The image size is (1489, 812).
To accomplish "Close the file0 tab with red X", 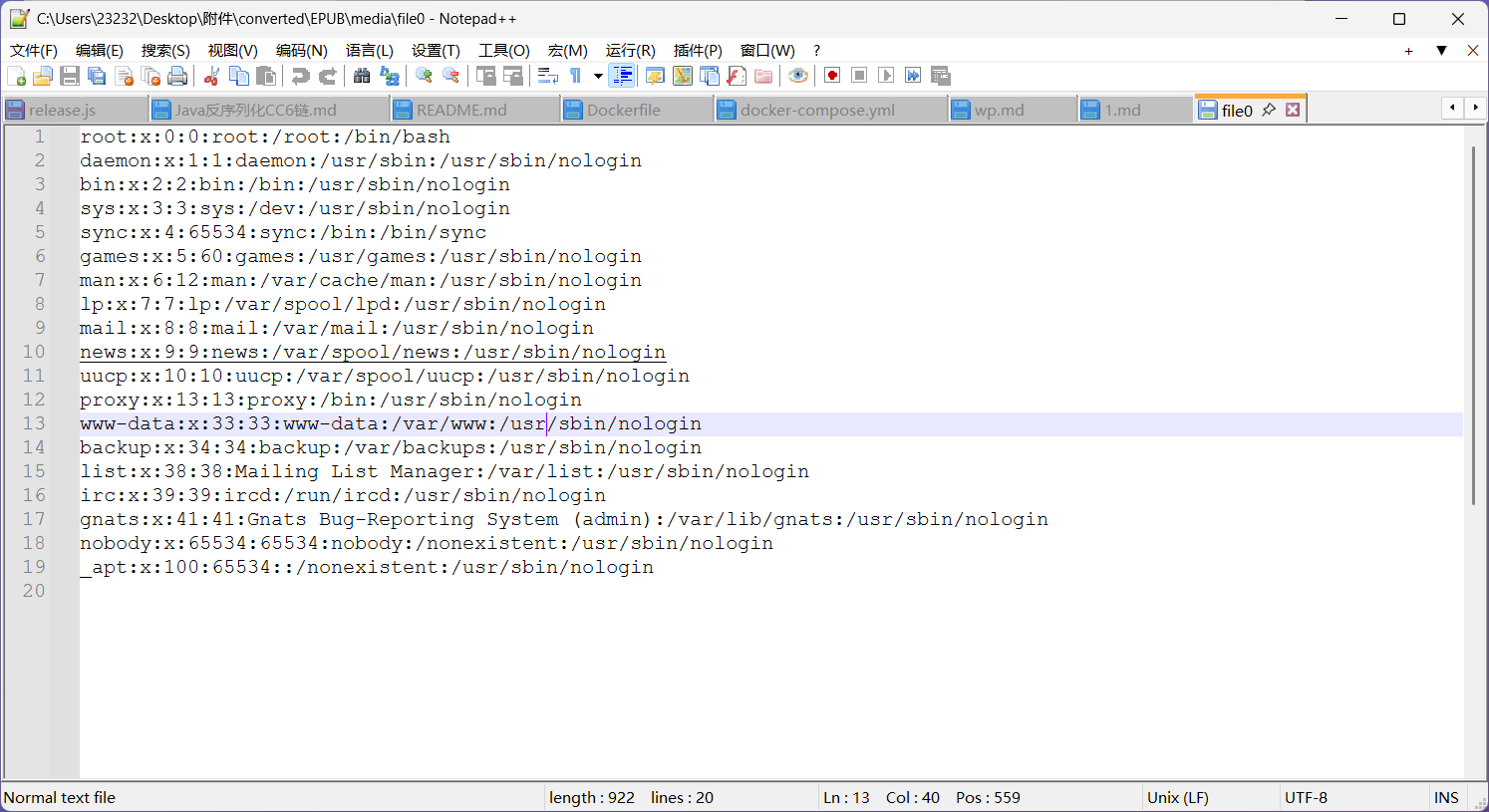I will 1293,110.
